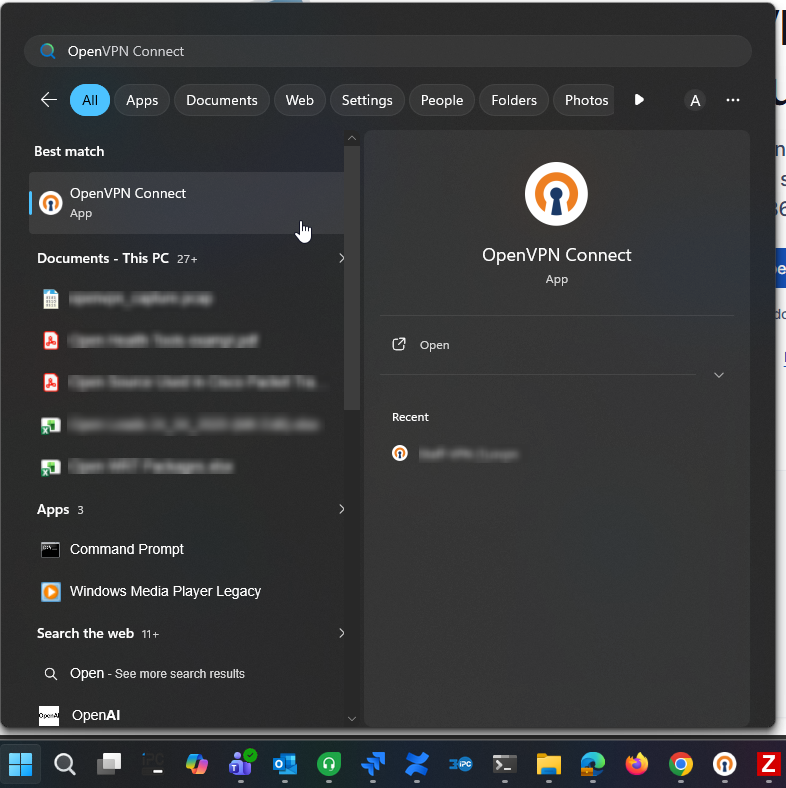Open OpenVPN Connect from the taskbar

click(x=725, y=764)
